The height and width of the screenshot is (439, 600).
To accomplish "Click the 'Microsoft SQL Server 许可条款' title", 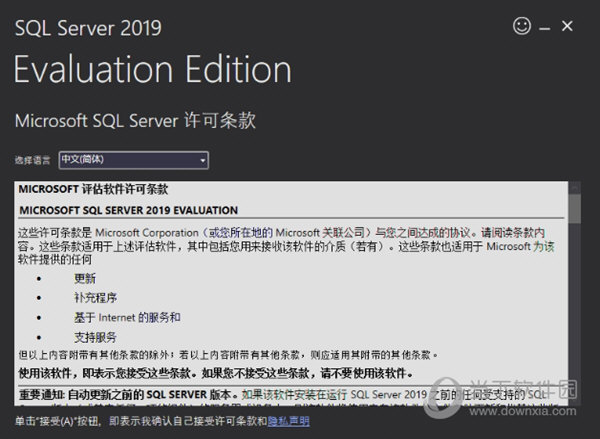I will point(135,120).
